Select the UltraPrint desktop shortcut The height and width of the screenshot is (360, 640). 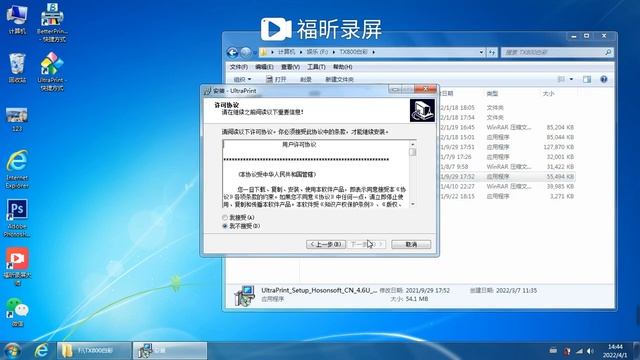(52, 71)
